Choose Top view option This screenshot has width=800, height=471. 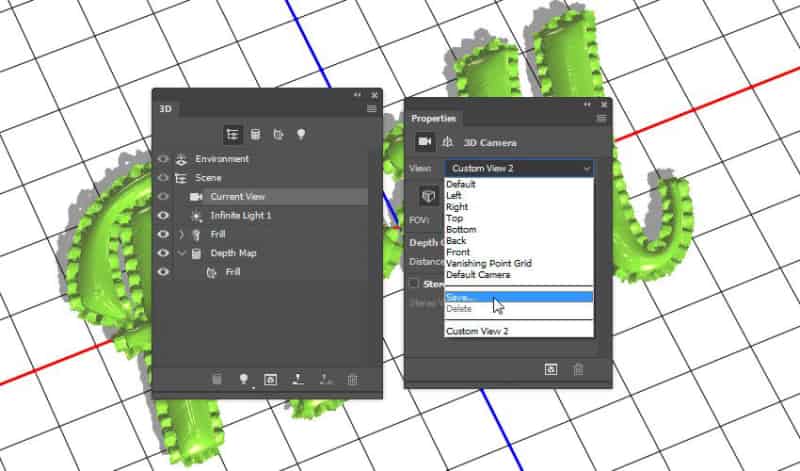point(519,218)
